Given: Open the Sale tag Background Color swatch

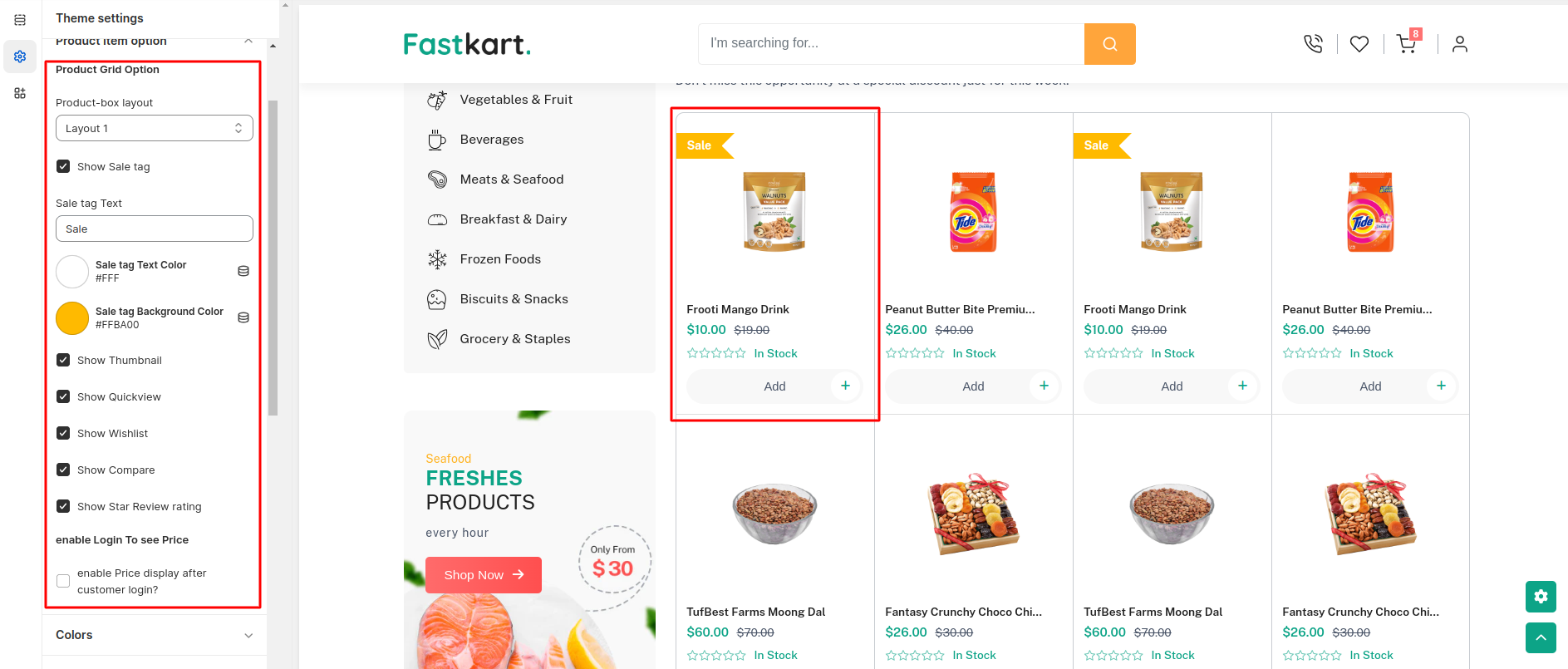Looking at the screenshot, I should pyautogui.click(x=72, y=318).
